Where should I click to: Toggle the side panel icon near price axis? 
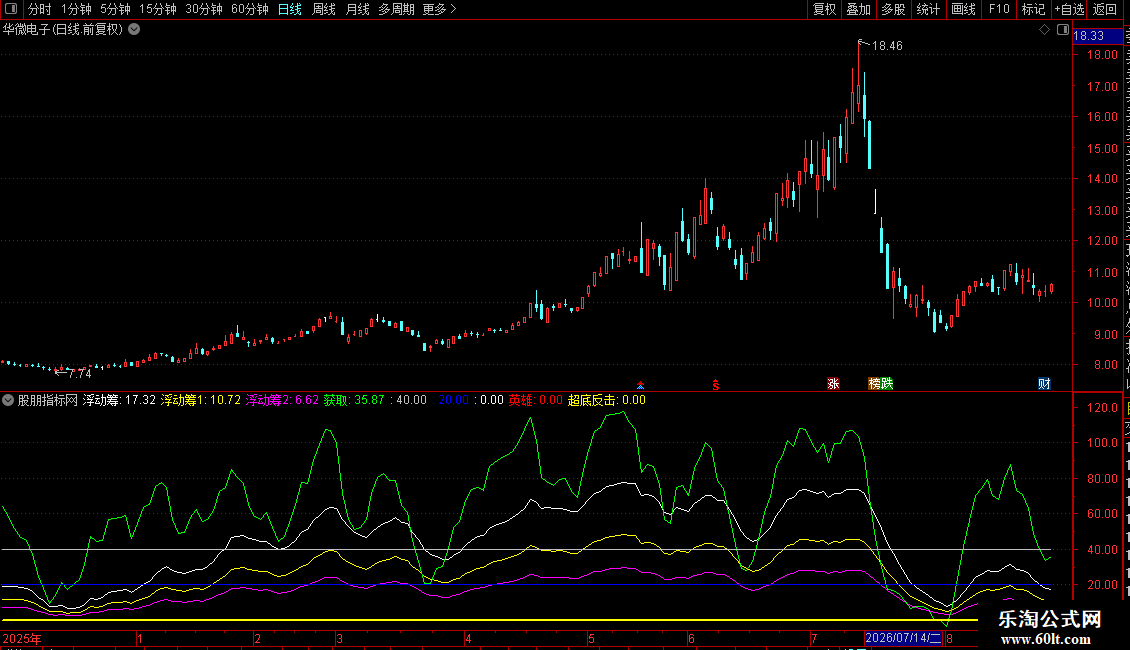tap(1063, 30)
